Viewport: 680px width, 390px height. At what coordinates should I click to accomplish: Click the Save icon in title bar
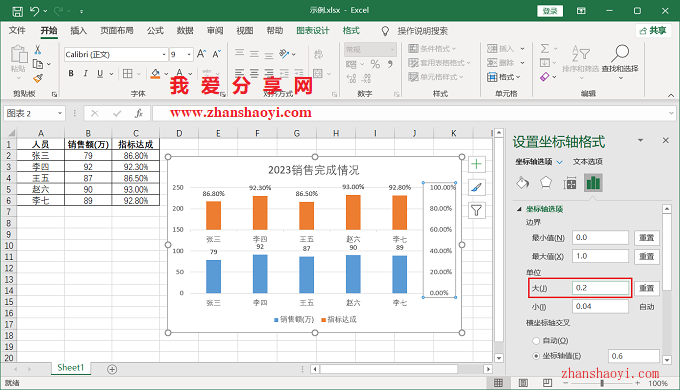tap(17, 11)
